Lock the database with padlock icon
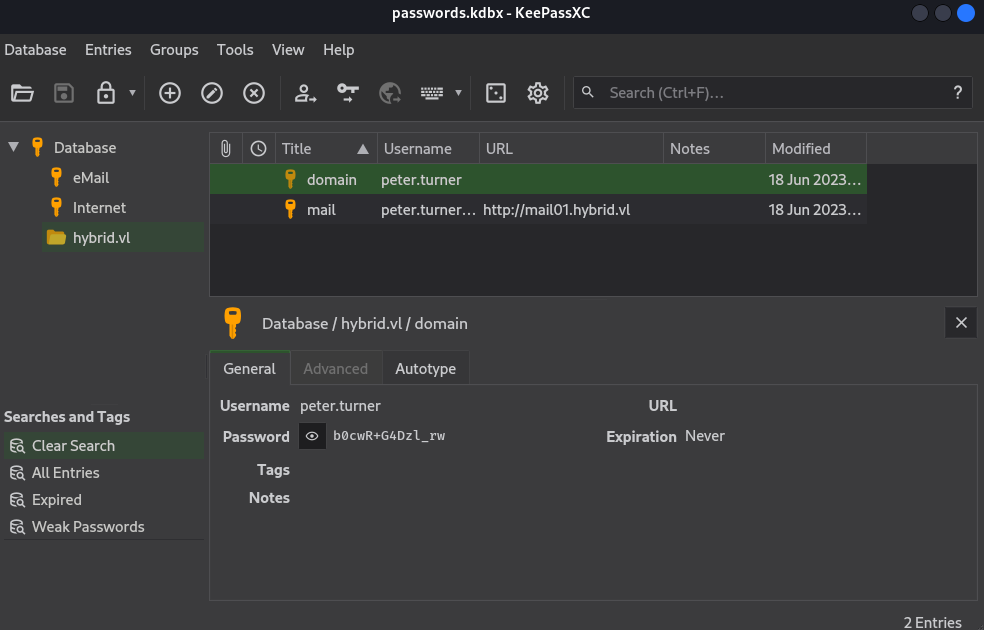 [x=105, y=93]
